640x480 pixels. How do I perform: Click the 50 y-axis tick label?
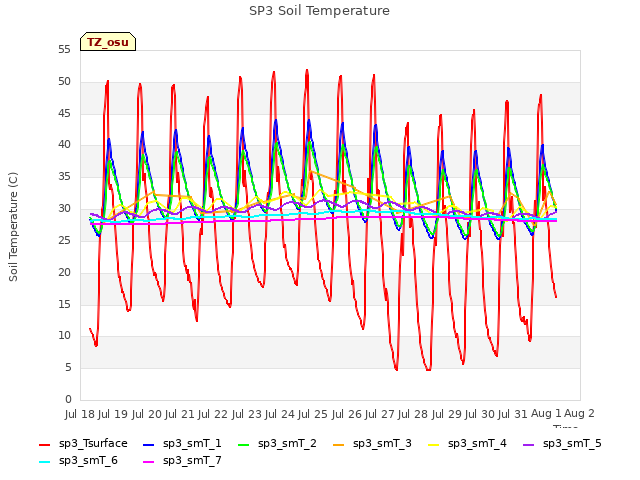point(64,82)
